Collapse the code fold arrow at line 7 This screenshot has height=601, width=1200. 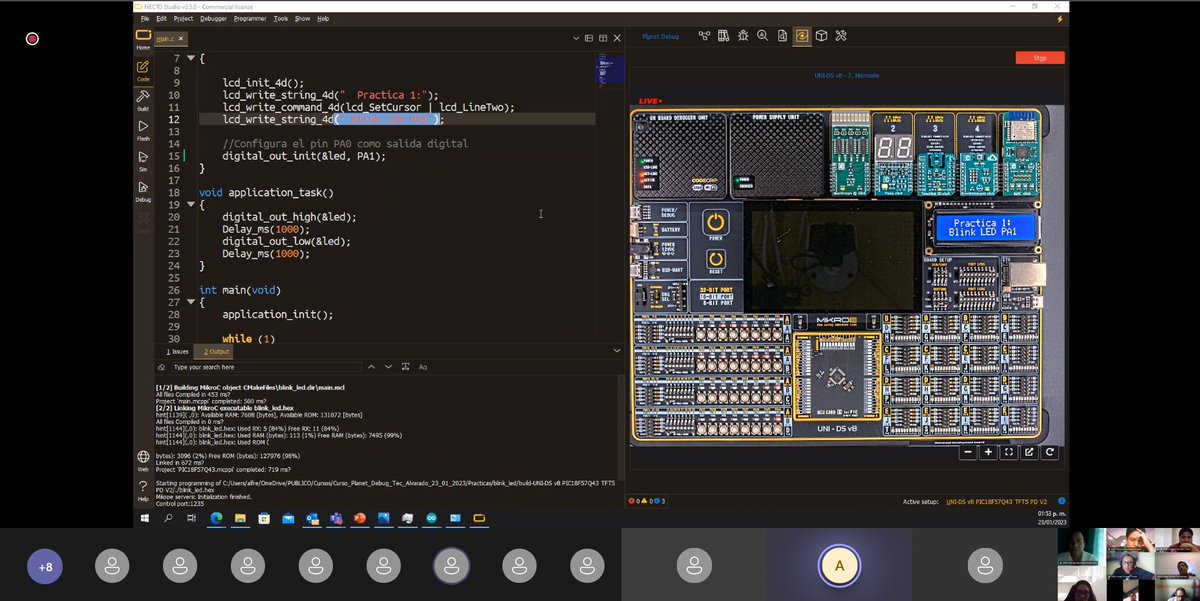pyautogui.click(x=191, y=58)
